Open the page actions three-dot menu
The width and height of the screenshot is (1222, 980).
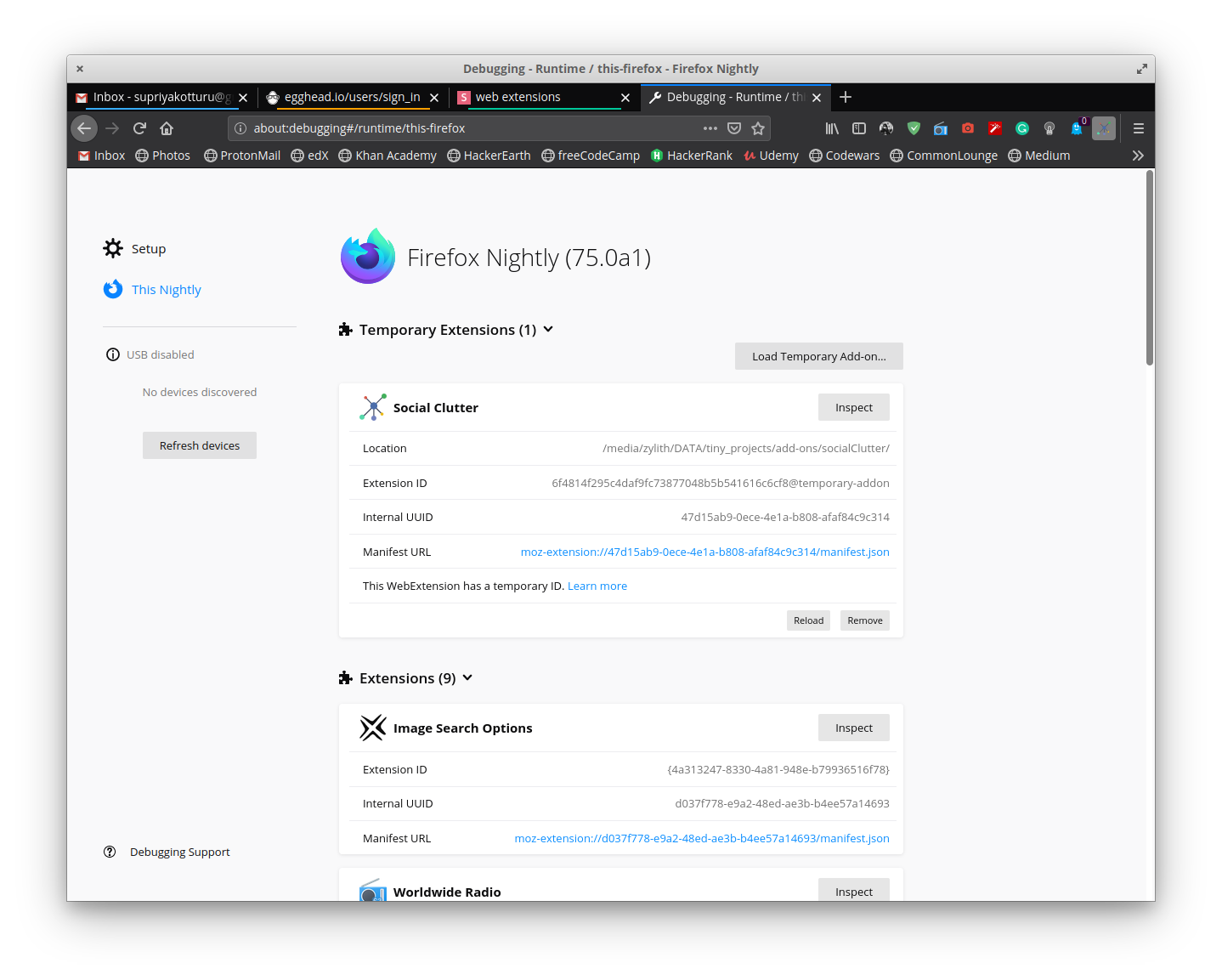pos(710,128)
